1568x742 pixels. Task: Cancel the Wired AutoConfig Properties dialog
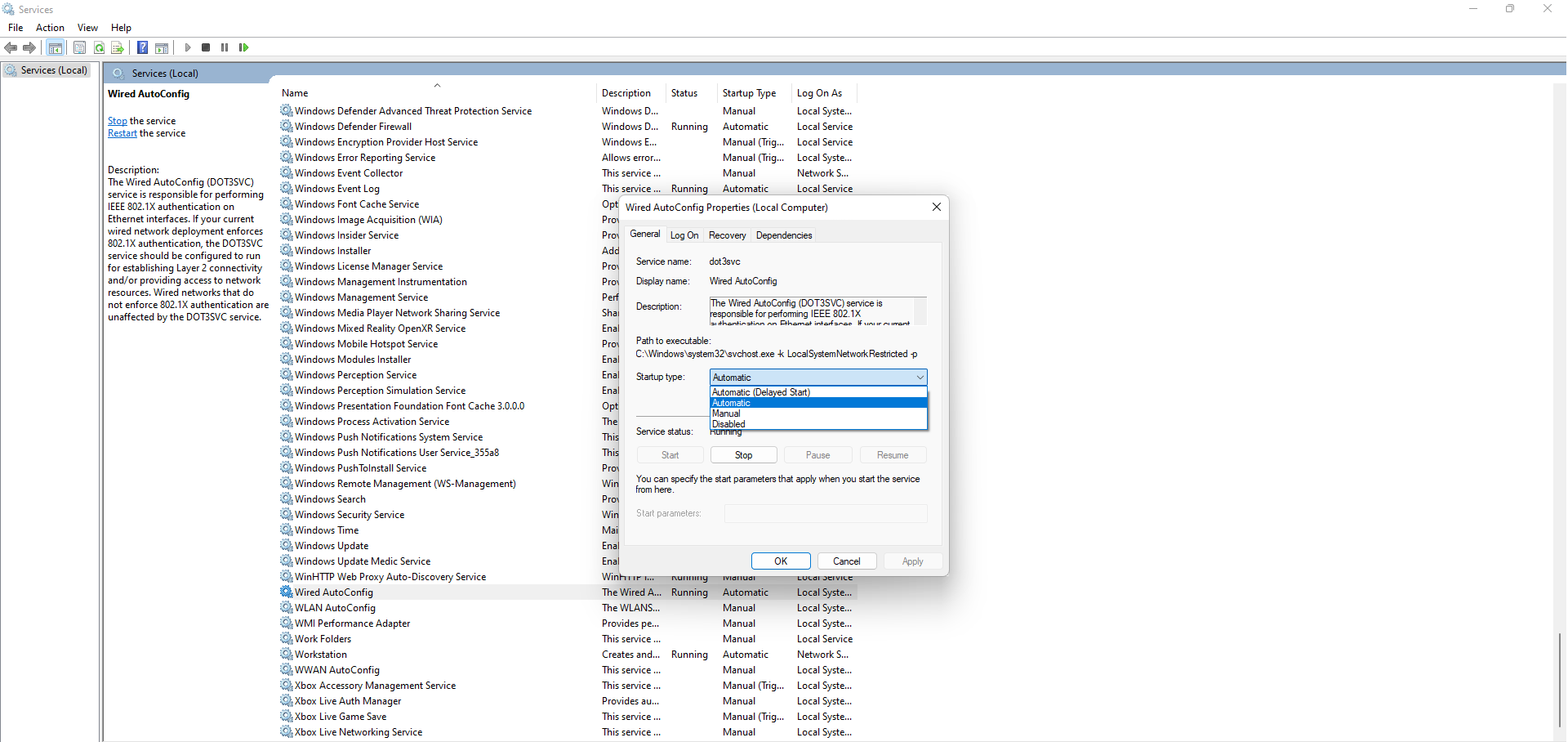click(x=846, y=561)
